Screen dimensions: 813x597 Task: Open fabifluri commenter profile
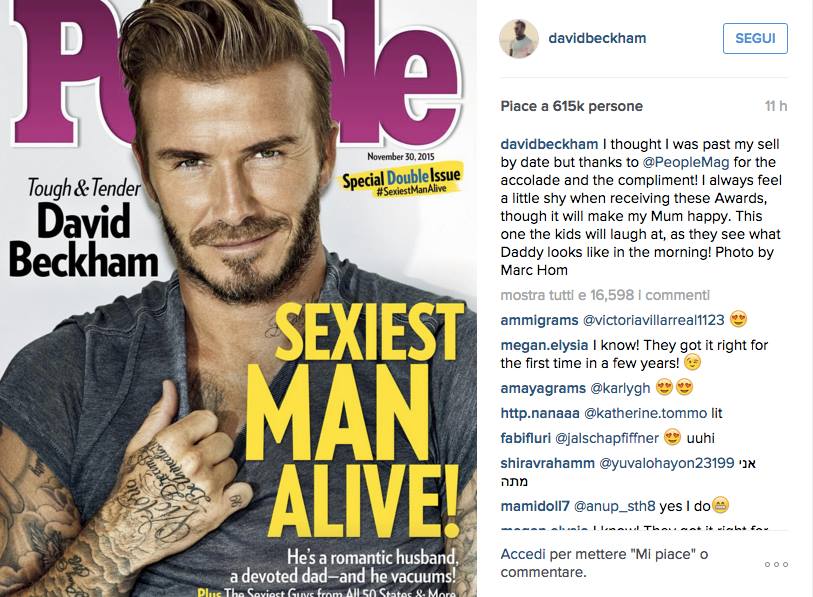525,438
